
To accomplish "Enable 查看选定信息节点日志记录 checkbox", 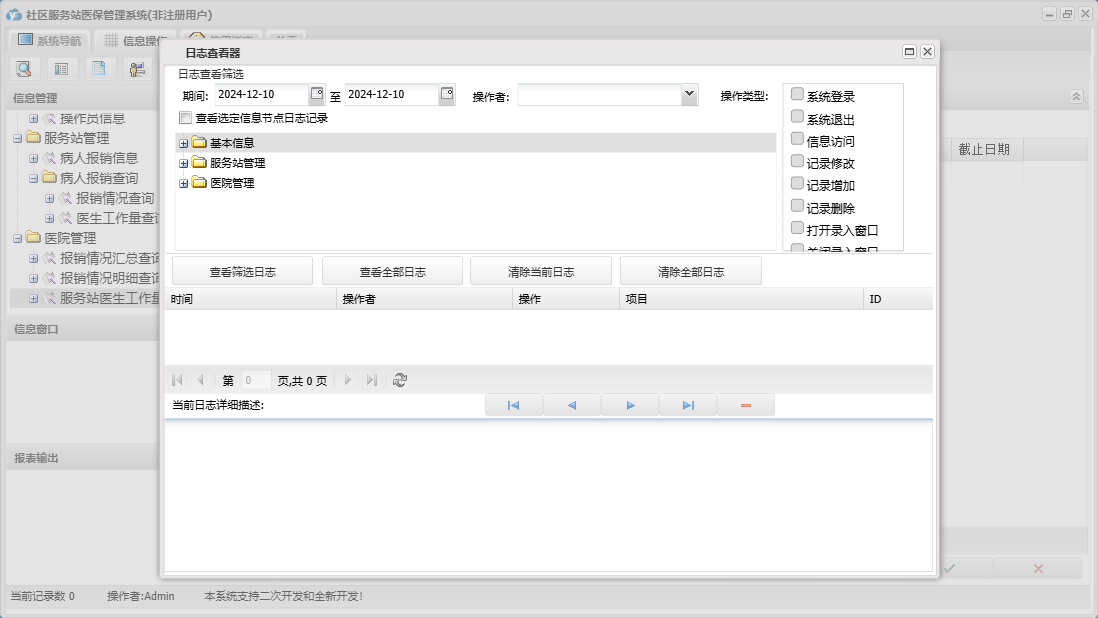I will pos(185,118).
